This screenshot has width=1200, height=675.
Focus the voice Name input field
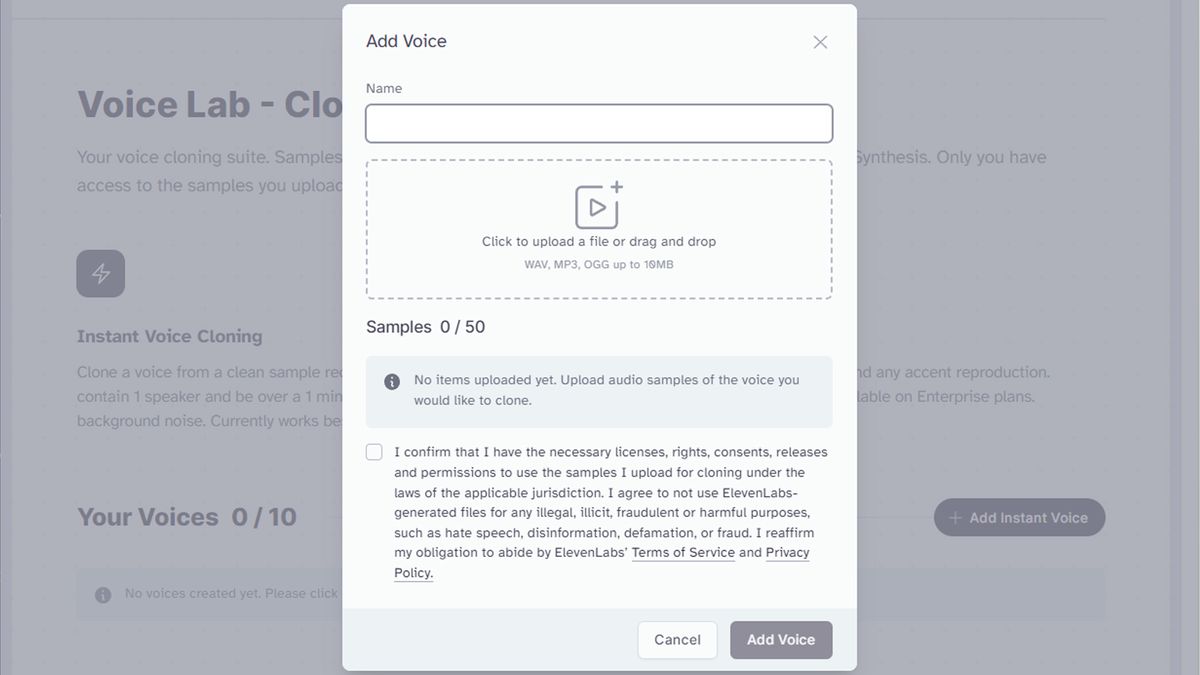point(599,124)
